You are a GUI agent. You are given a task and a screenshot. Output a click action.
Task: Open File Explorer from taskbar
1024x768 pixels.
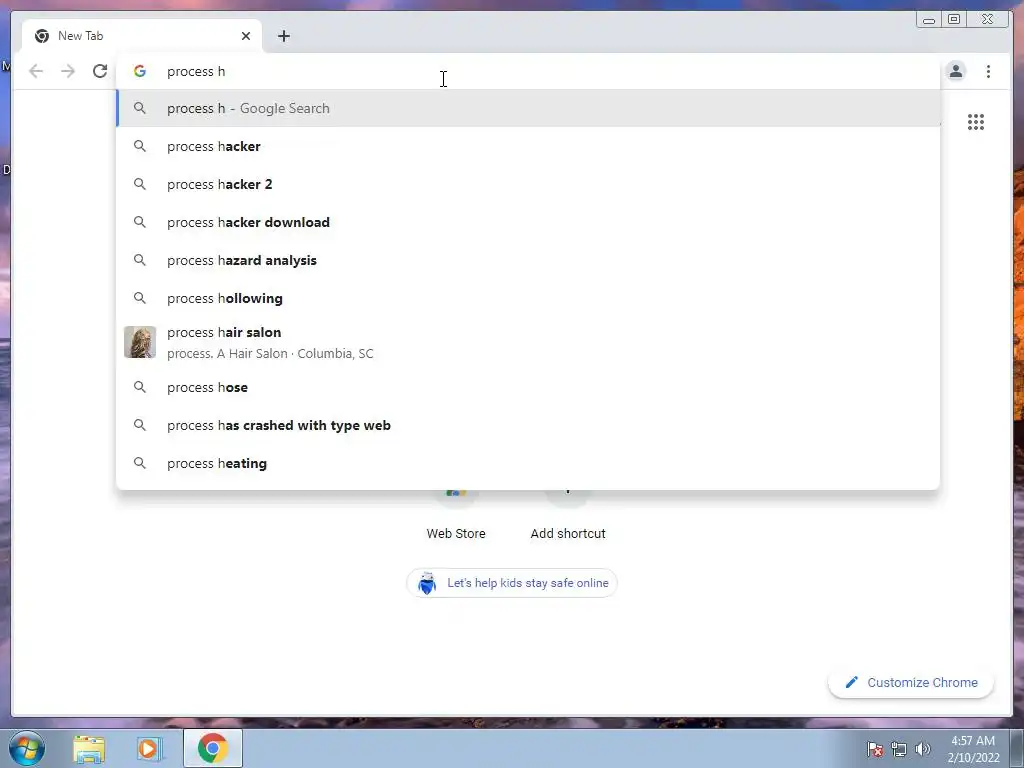(89, 748)
